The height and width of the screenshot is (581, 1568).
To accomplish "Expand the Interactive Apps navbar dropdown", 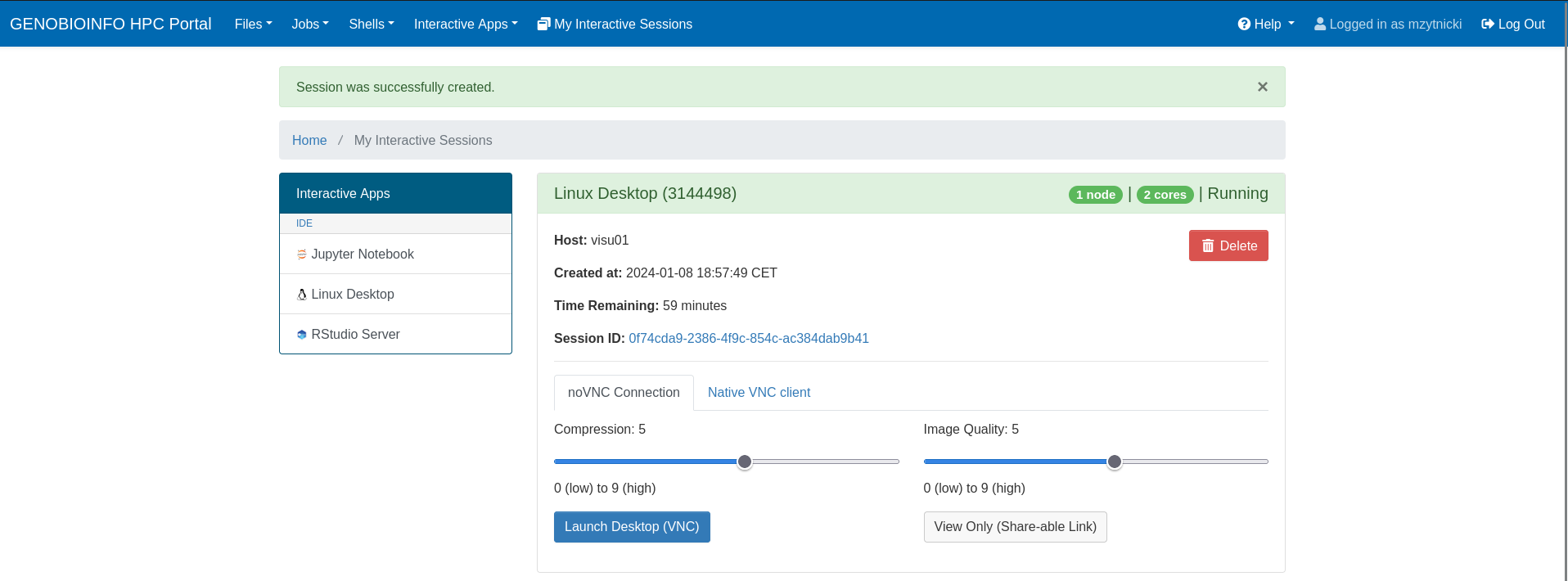I will point(466,25).
